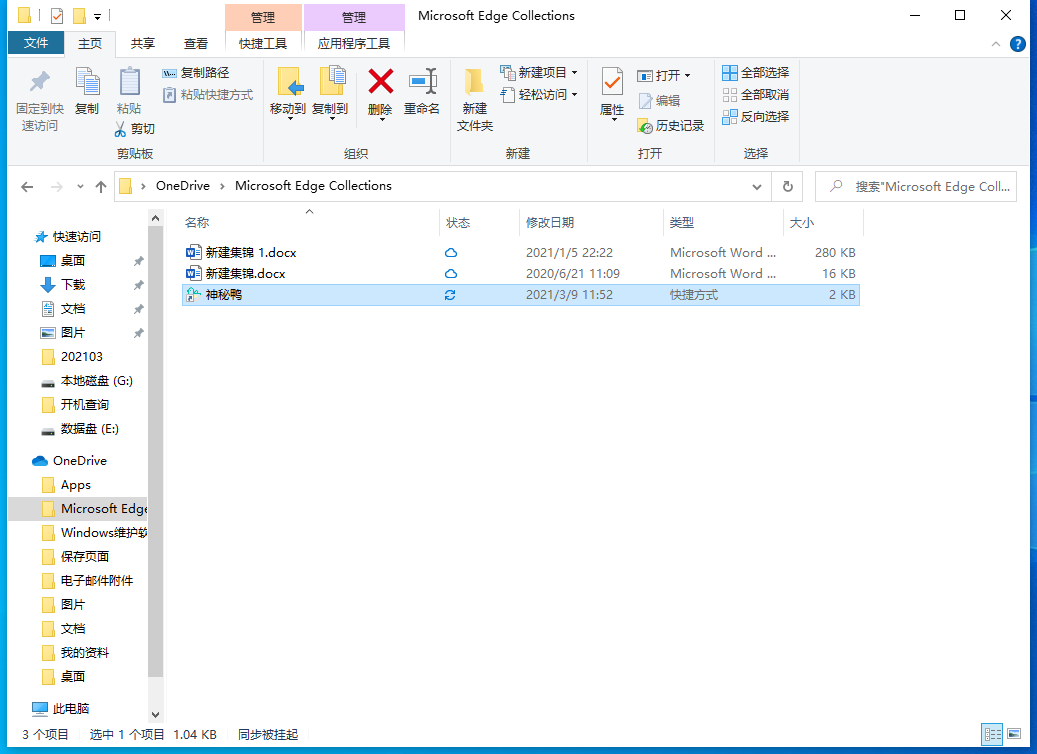Click the 删除 (Delete) red X icon
Image resolution: width=1037 pixels, height=754 pixels.
pyautogui.click(x=380, y=82)
